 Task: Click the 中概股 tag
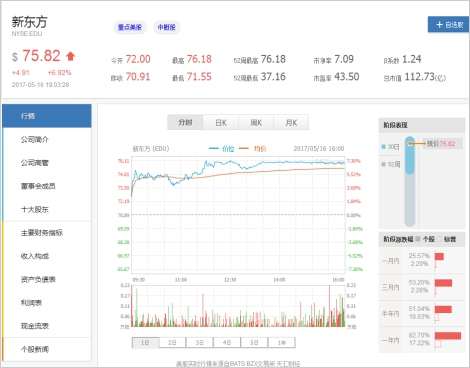pyautogui.click(x=167, y=27)
